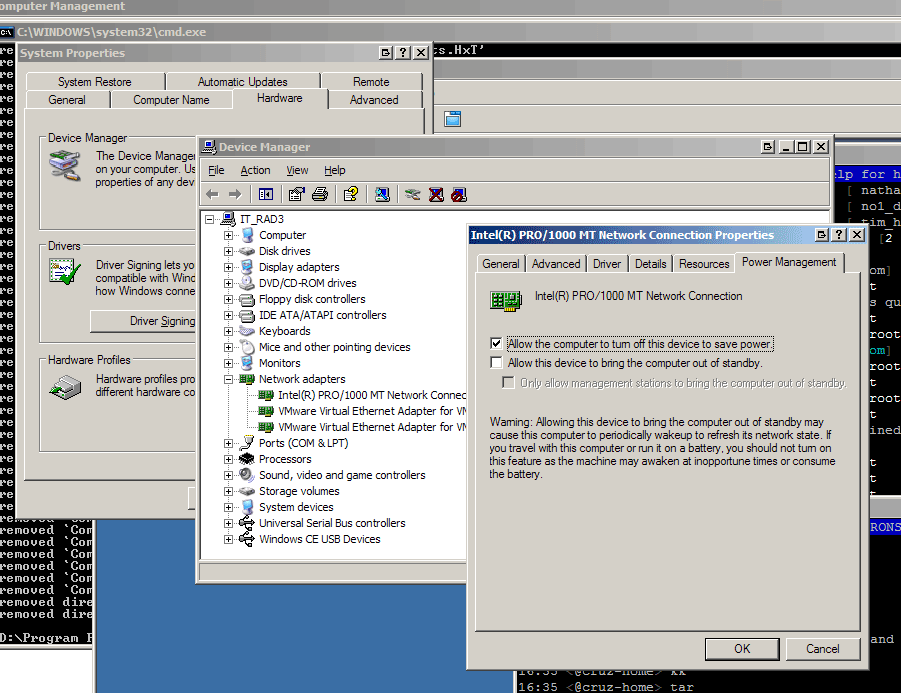Screen dimensions: 901x693
Task: Expand the Floppy disk controllers node
Action: [x=229, y=299]
